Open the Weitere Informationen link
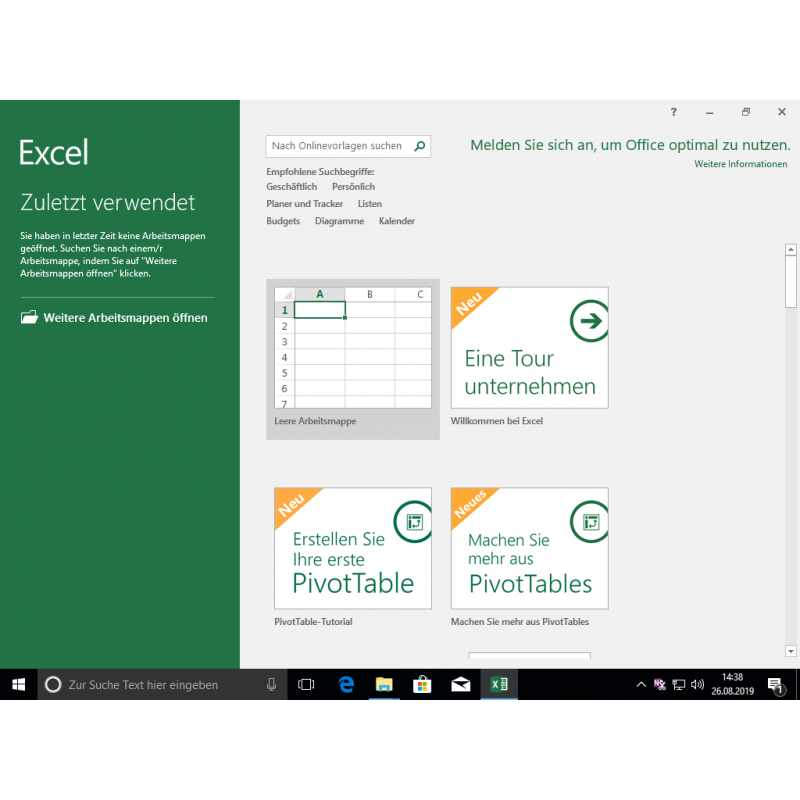 pos(740,164)
